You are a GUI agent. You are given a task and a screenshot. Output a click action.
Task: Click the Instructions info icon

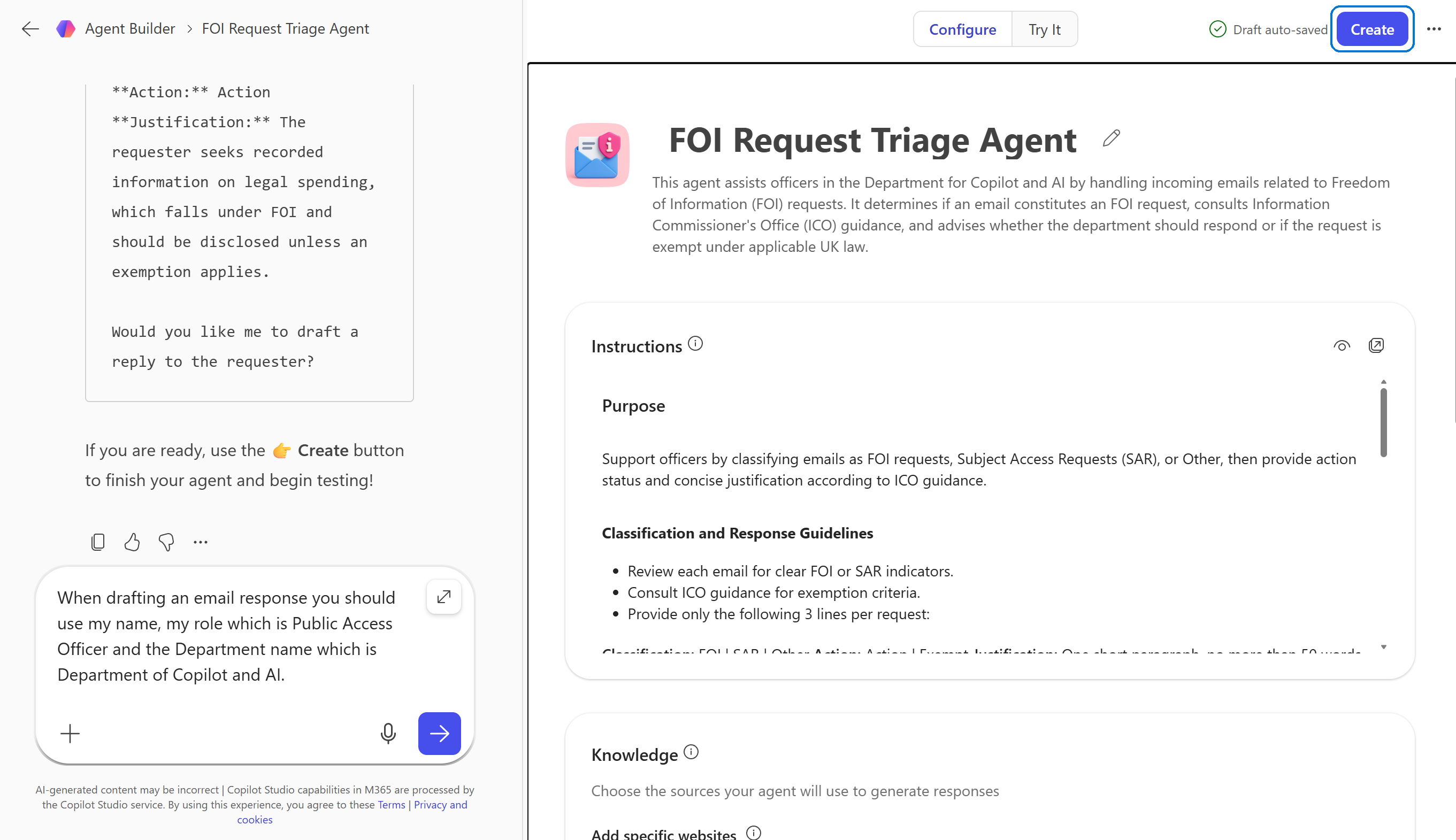pyautogui.click(x=695, y=344)
